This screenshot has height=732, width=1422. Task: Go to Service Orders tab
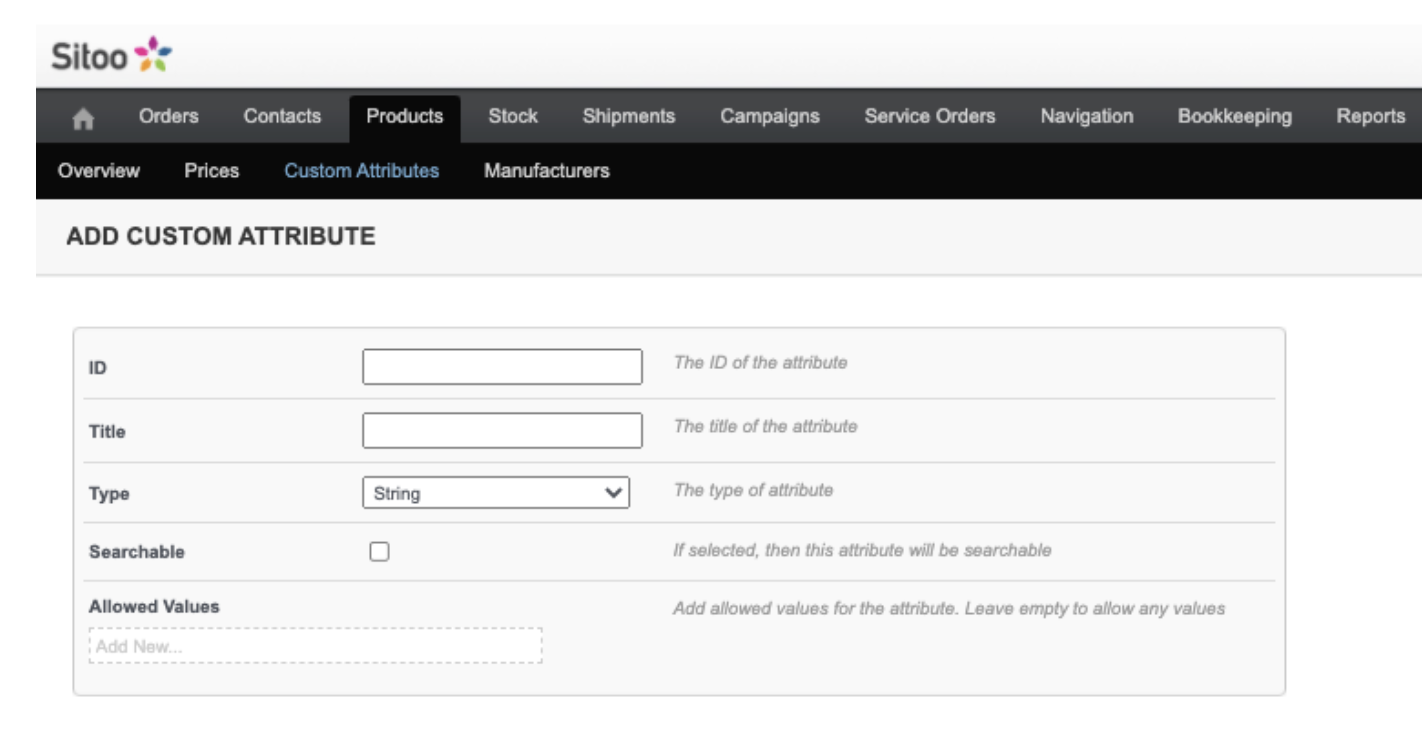(x=930, y=116)
